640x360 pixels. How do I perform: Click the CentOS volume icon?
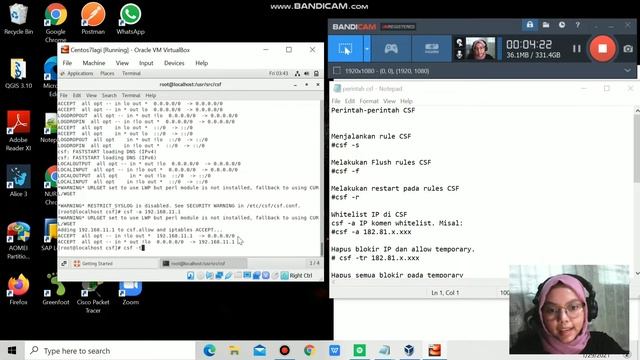coord(307,73)
